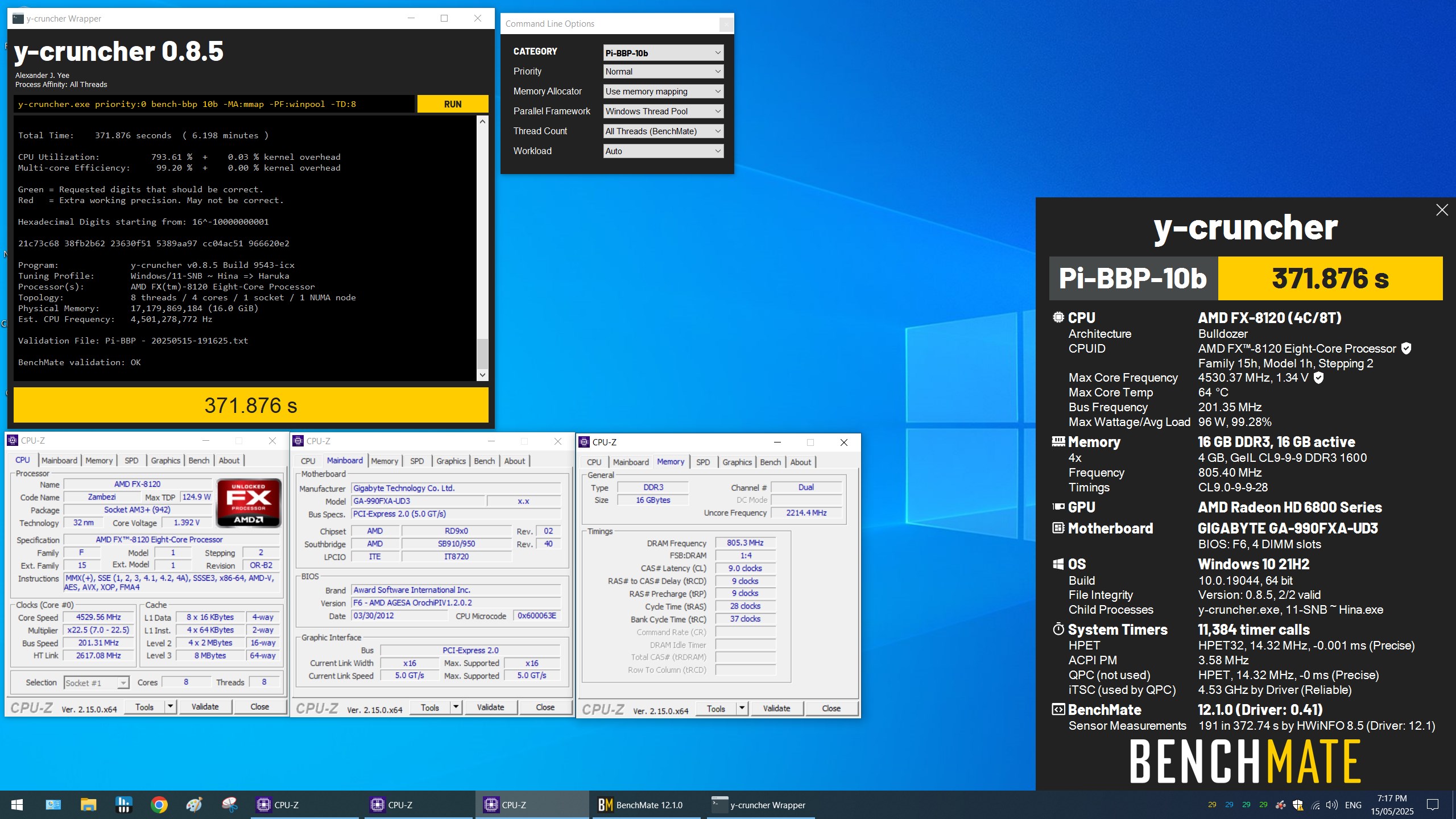Open About tab in right CPU-Z window
Image resolution: width=1456 pixels, height=819 pixels.
pos(800,462)
